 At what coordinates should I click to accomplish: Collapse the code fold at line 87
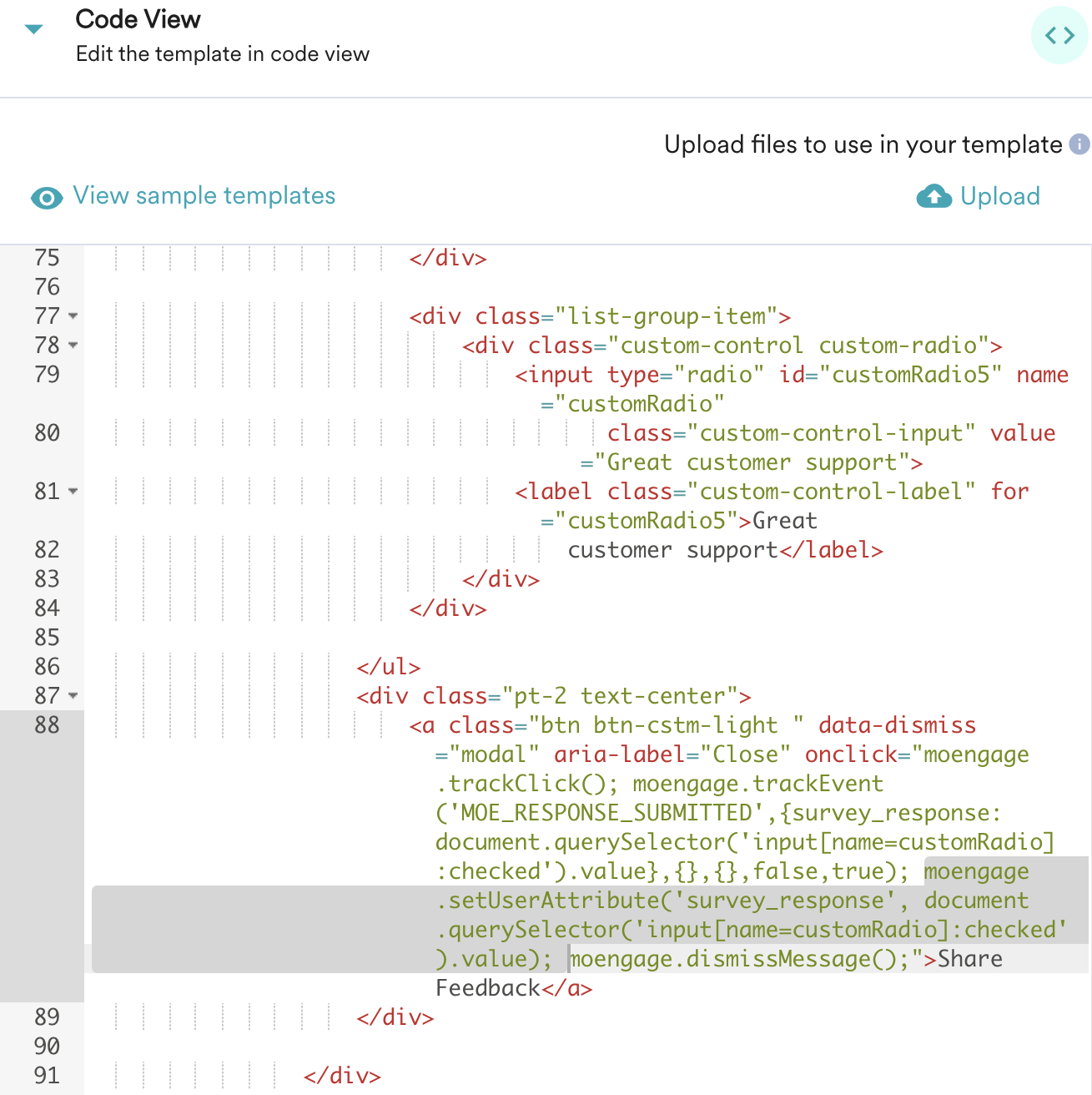point(72,697)
